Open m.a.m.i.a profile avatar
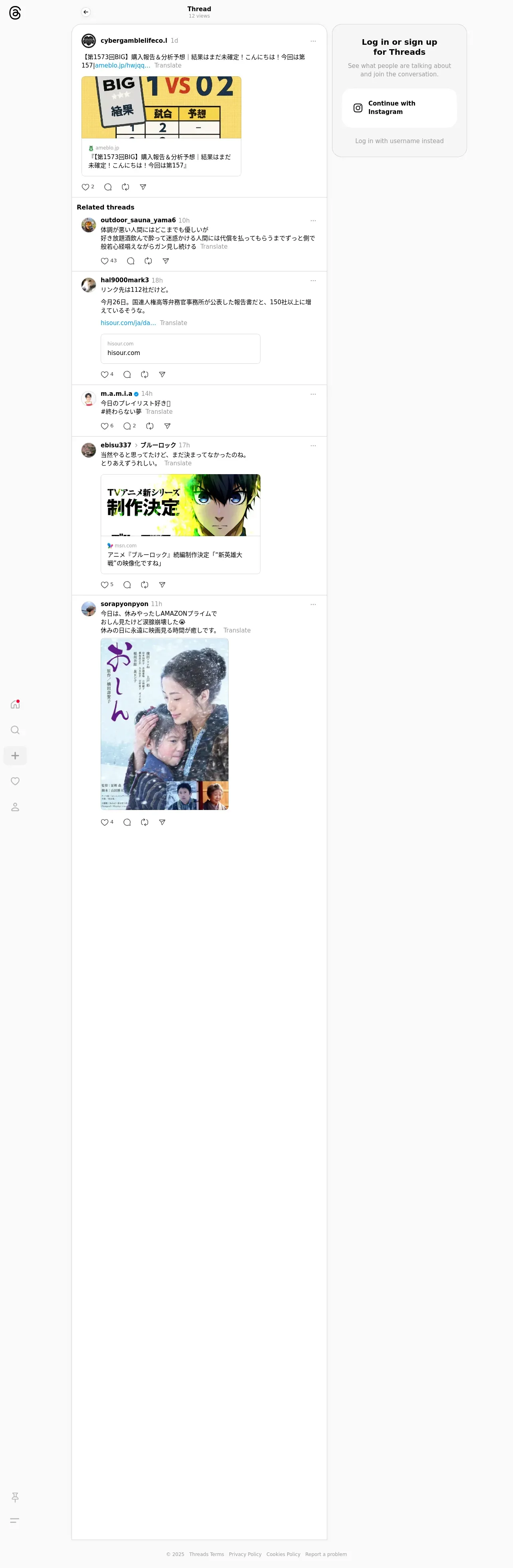The image size is (513, 1568). [x=89, y=399]
